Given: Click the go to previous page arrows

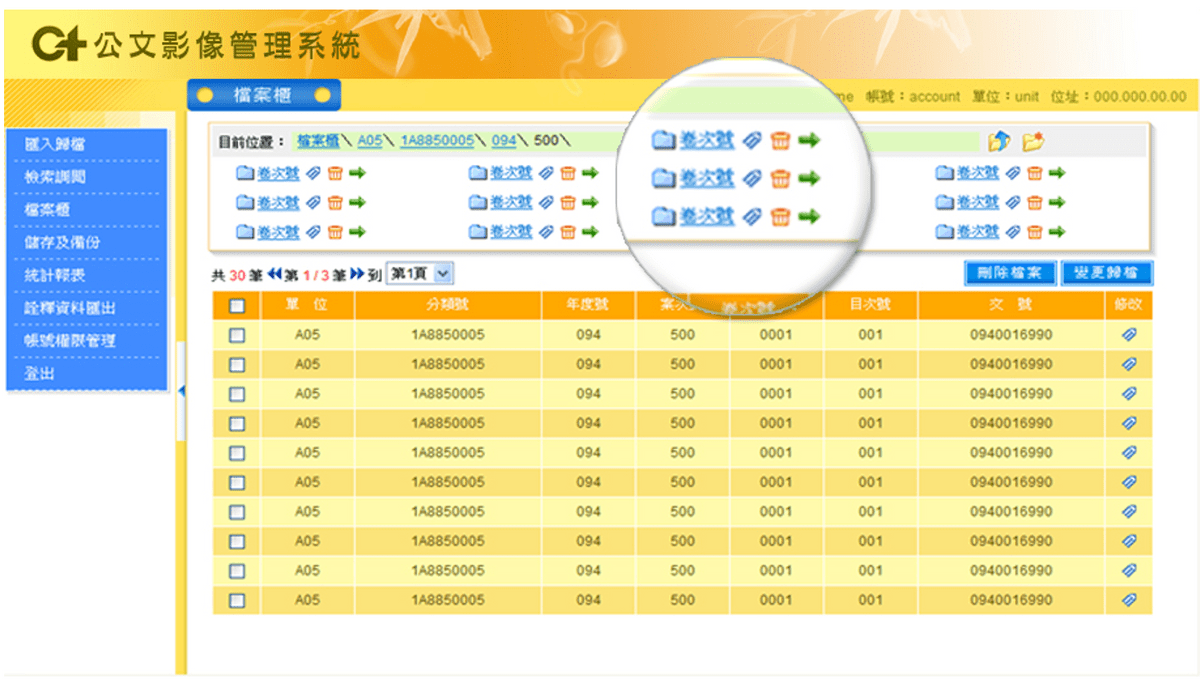Looking at the screenshot, I should pos(275,274).
